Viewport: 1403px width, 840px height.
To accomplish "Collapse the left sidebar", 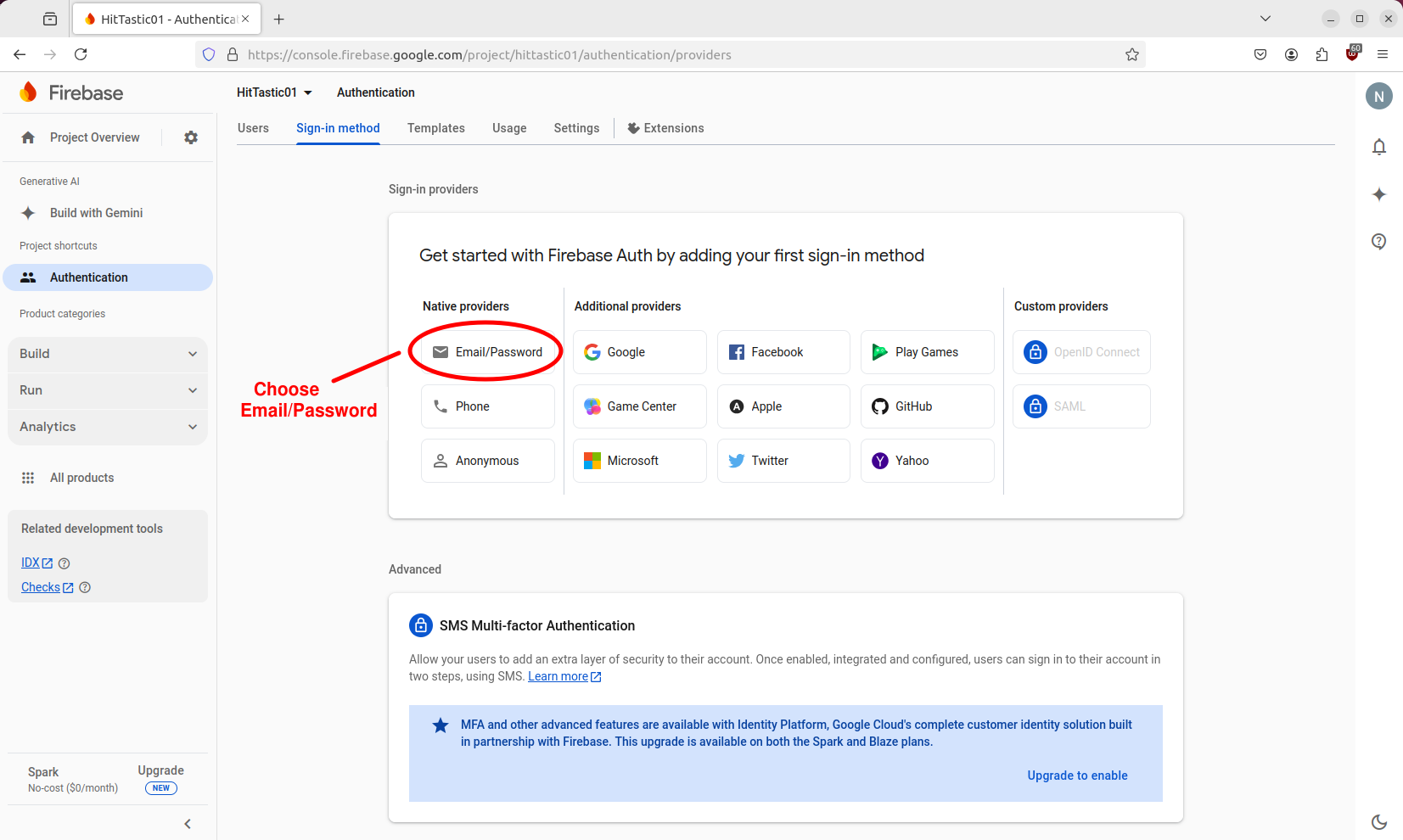I will point(187,823).
